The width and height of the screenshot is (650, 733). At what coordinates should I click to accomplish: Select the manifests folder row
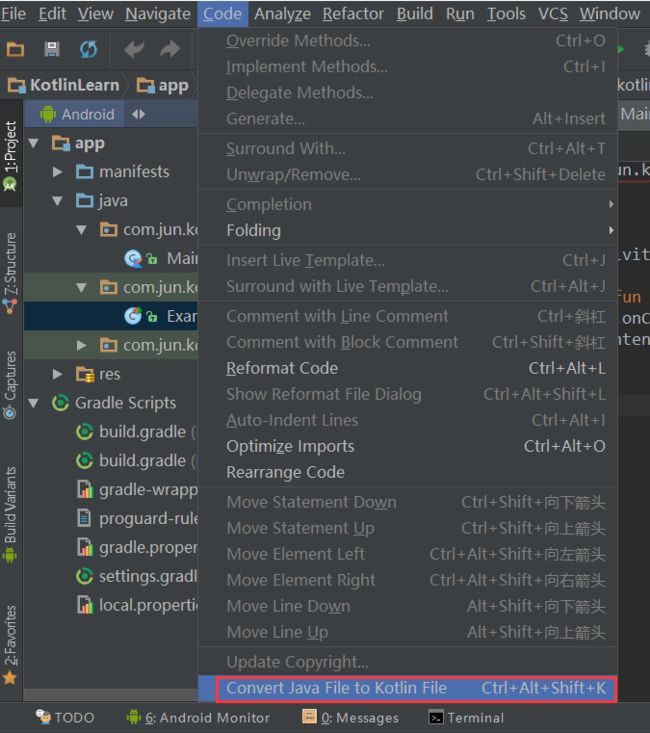coord(111,172)
